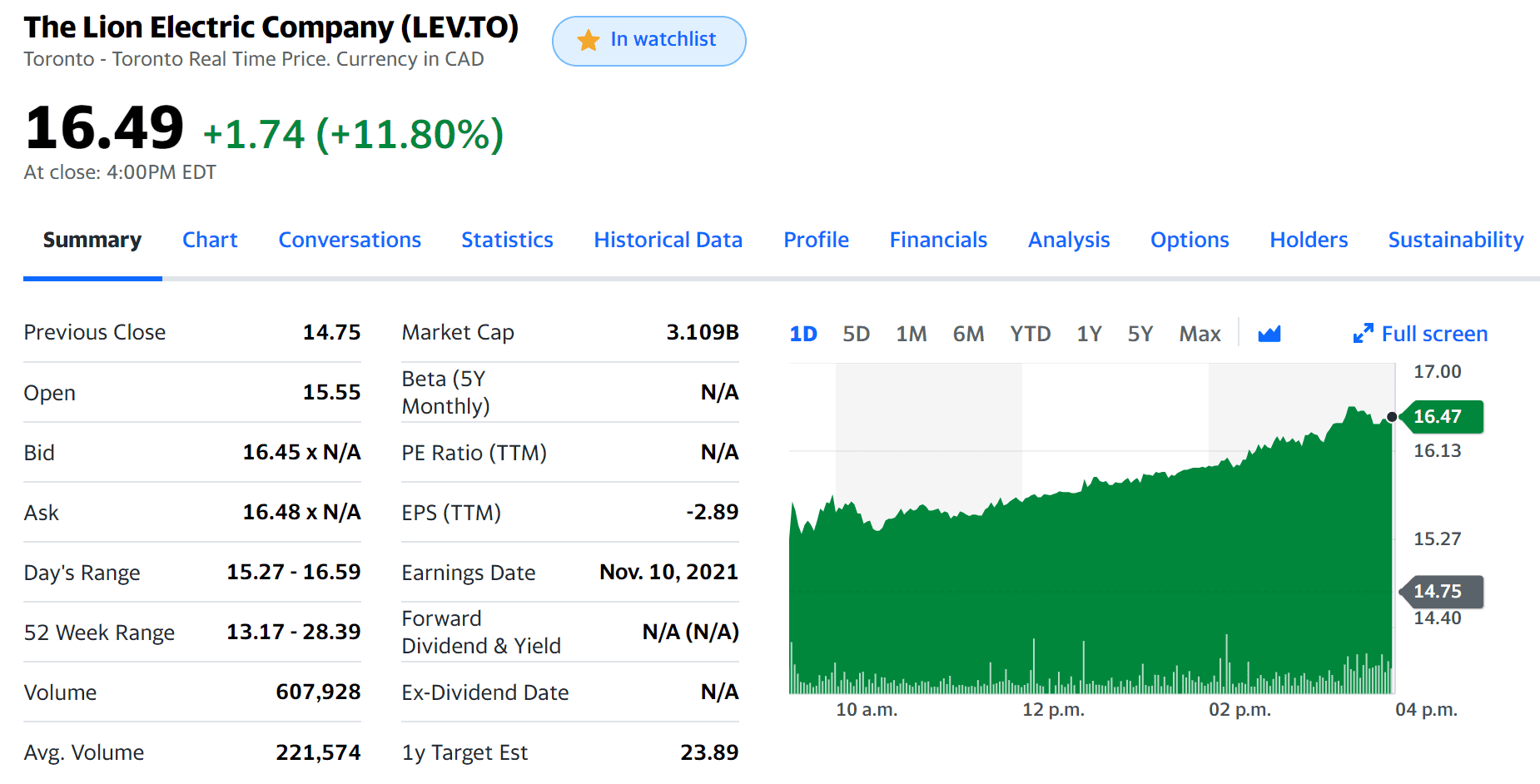Switch to the Financials tab

(x=938, y=240)
